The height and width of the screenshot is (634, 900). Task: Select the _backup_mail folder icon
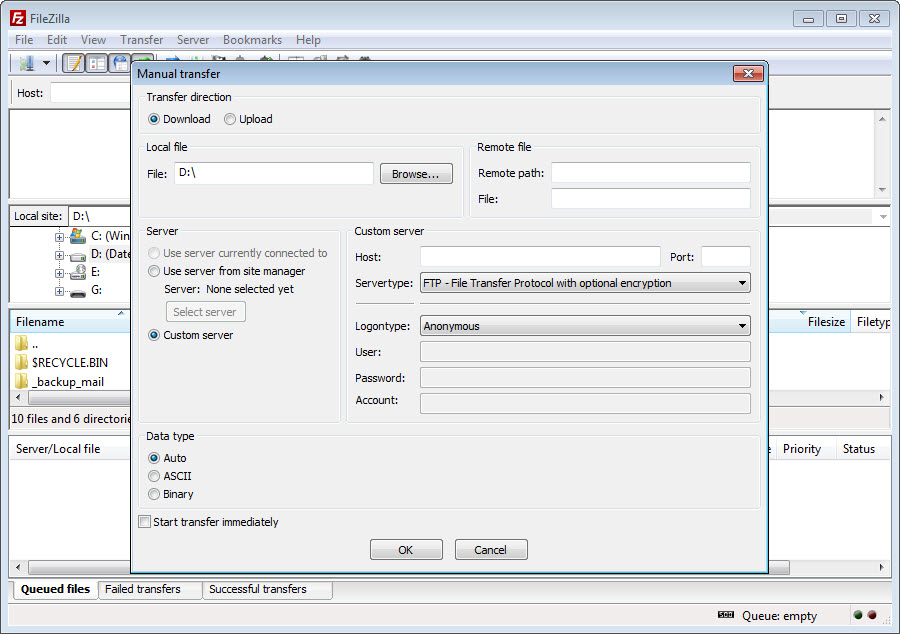21,382
